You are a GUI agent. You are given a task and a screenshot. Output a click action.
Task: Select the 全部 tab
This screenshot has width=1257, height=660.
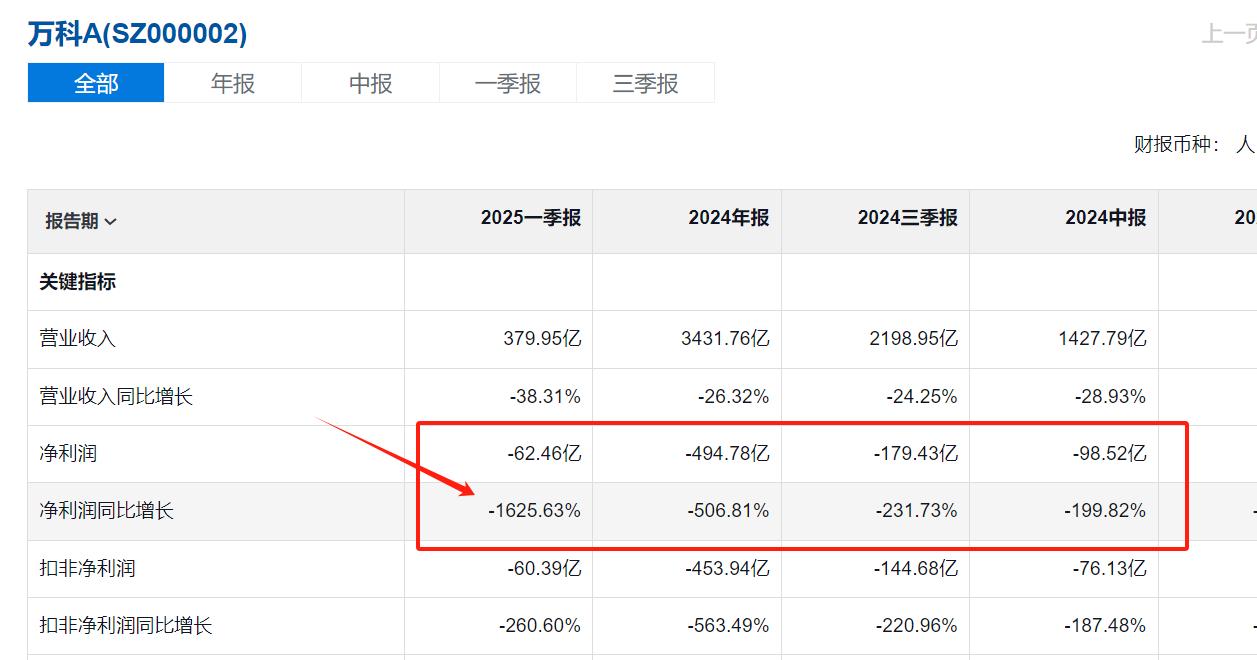click(x=96, y=83)
